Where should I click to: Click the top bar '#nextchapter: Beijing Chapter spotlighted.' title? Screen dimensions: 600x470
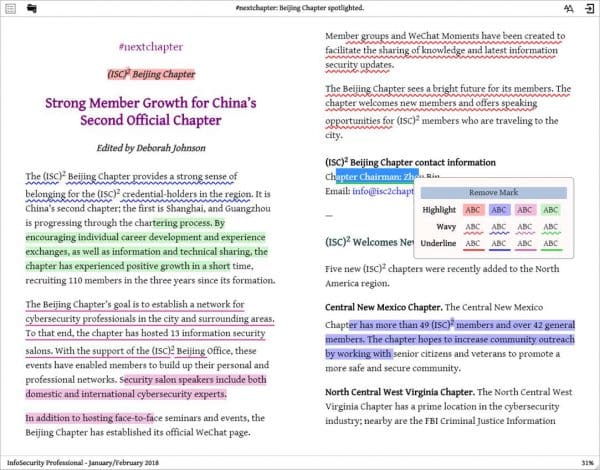point(300,8)
